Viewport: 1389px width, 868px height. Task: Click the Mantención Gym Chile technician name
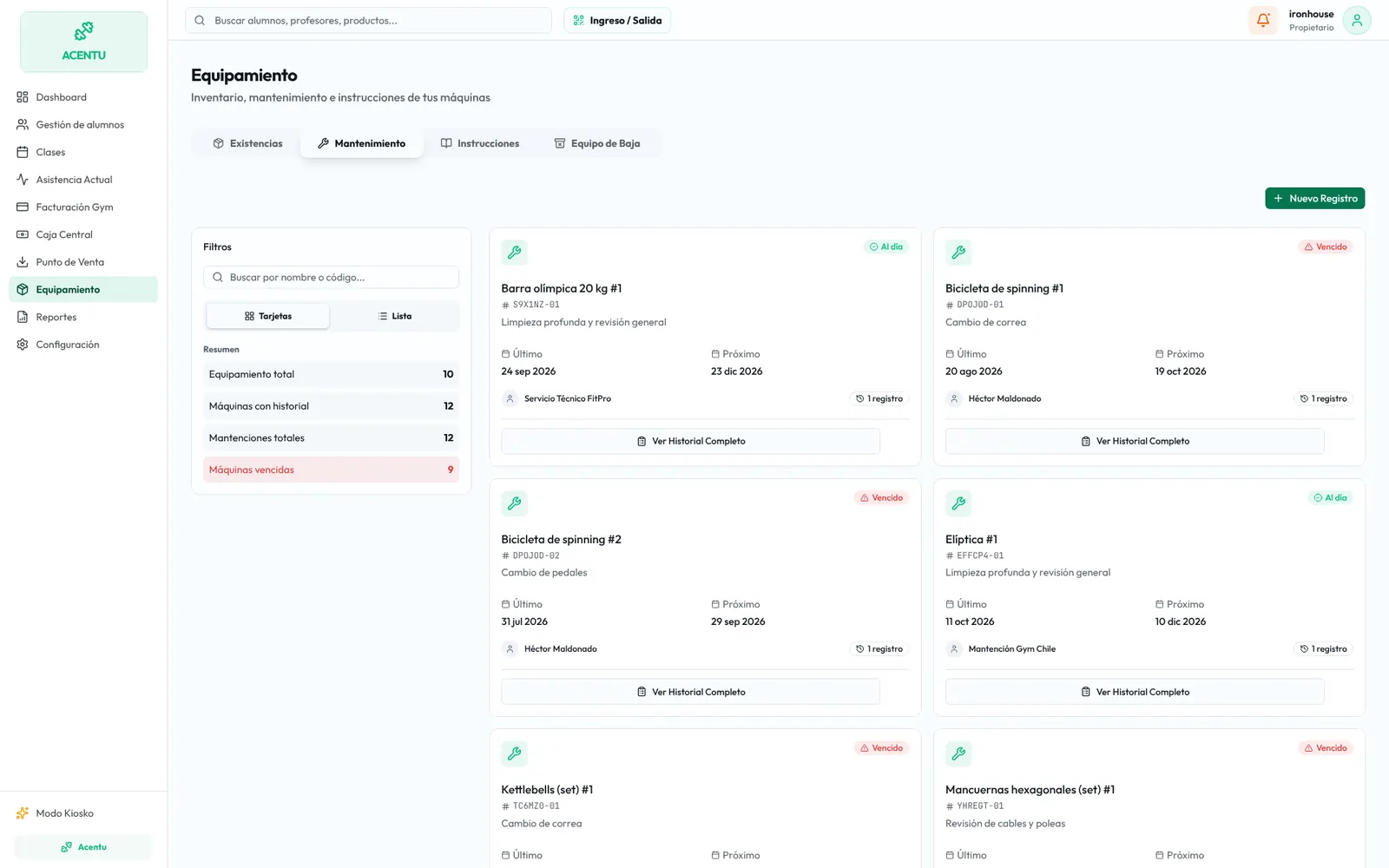tap(1012, 649)
